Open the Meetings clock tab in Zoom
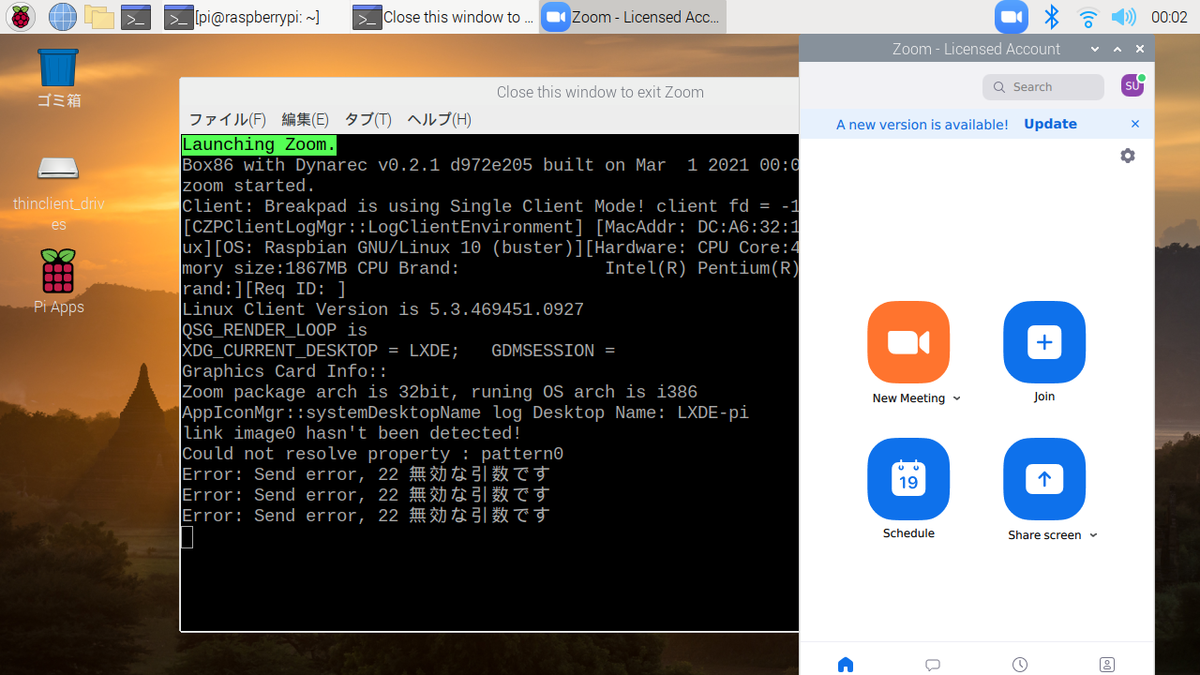This screenshot has width=1200, height=675. (x=1019, y=664)
